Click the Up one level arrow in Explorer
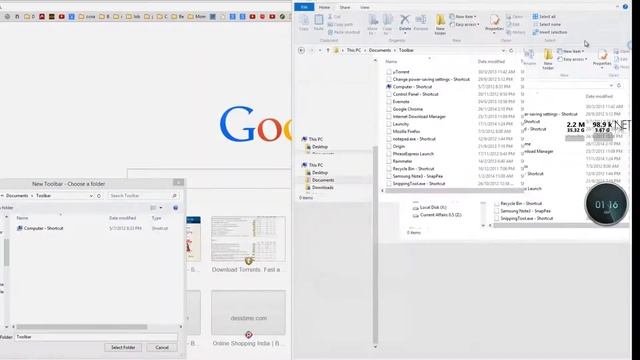 click(328, 50)
